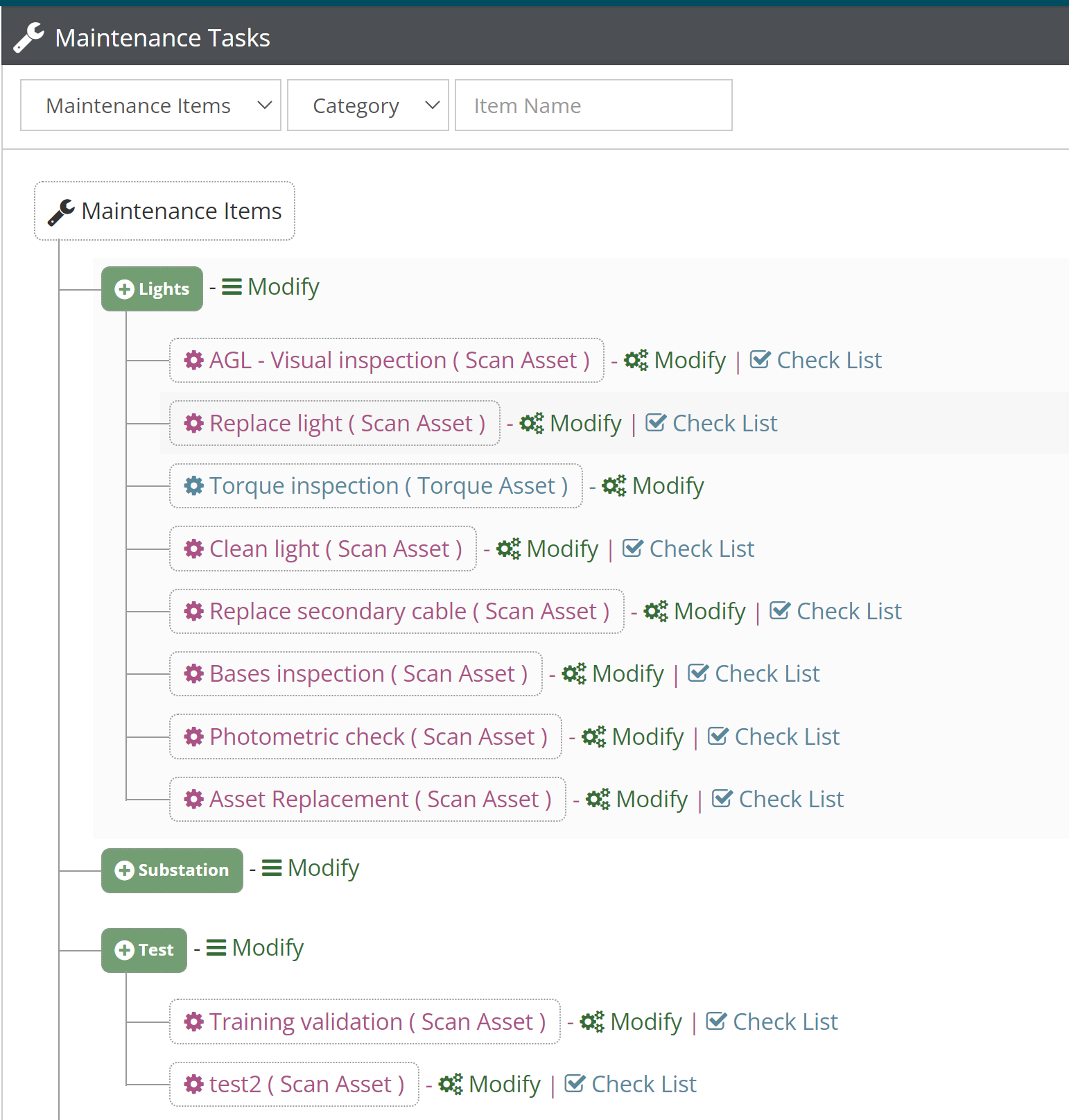Image resolution: width=1069 pixels, height=1120 pixels.
Task: Click the Item Name search field
Action: 593,105
